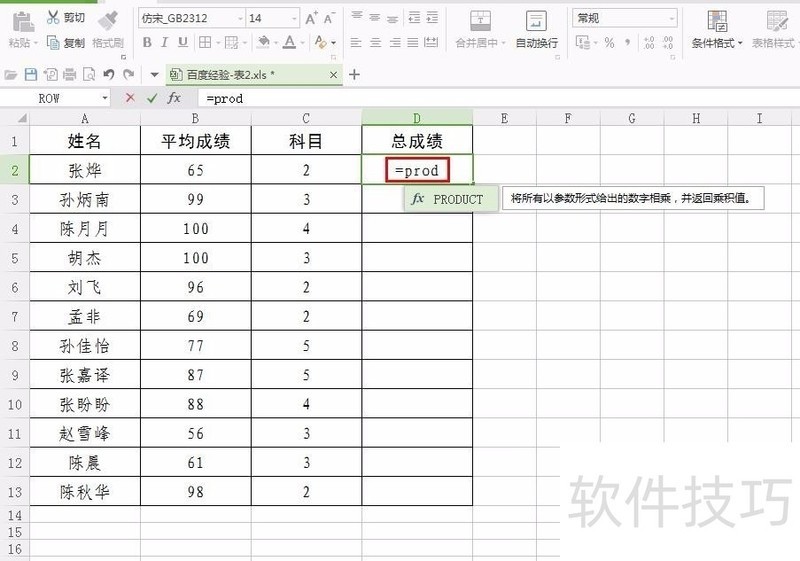
Task: Open Conditional Formatting (条件格式) button
Action: (x=717, y=30)
